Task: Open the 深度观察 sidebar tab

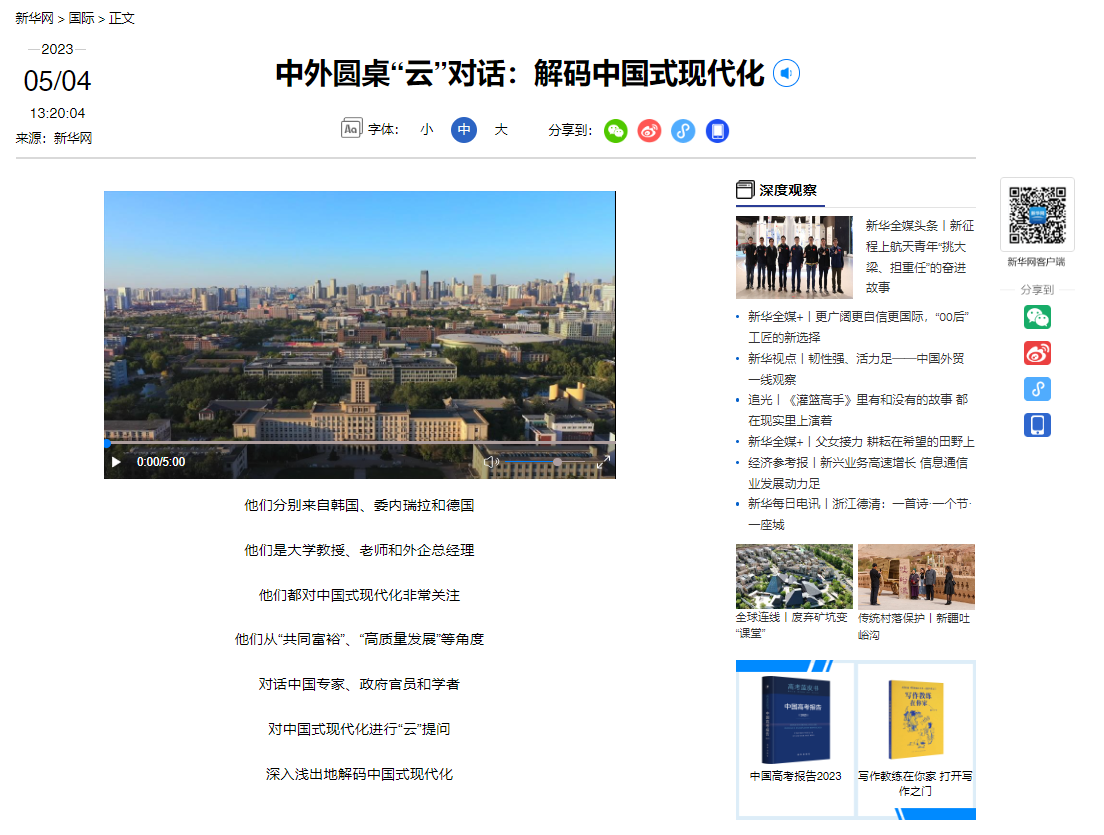Action: (787, 190)
